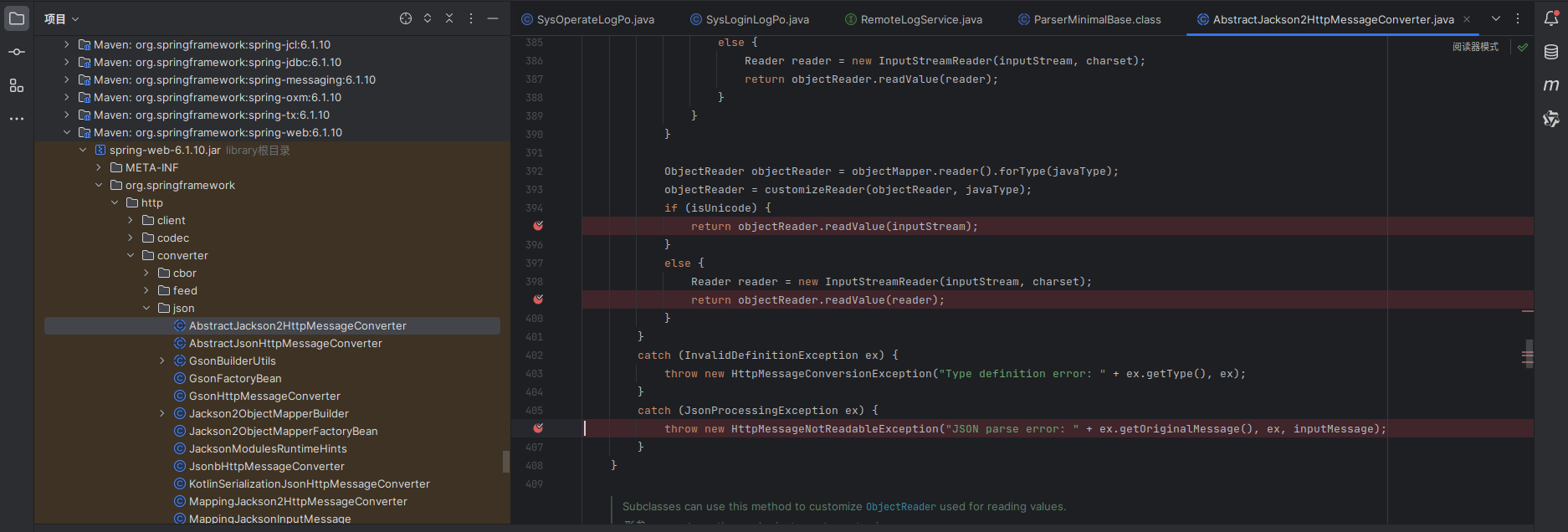Collapse the converter folder
The width and height of the screenshot is (1568, 532).
pos(131,255)
